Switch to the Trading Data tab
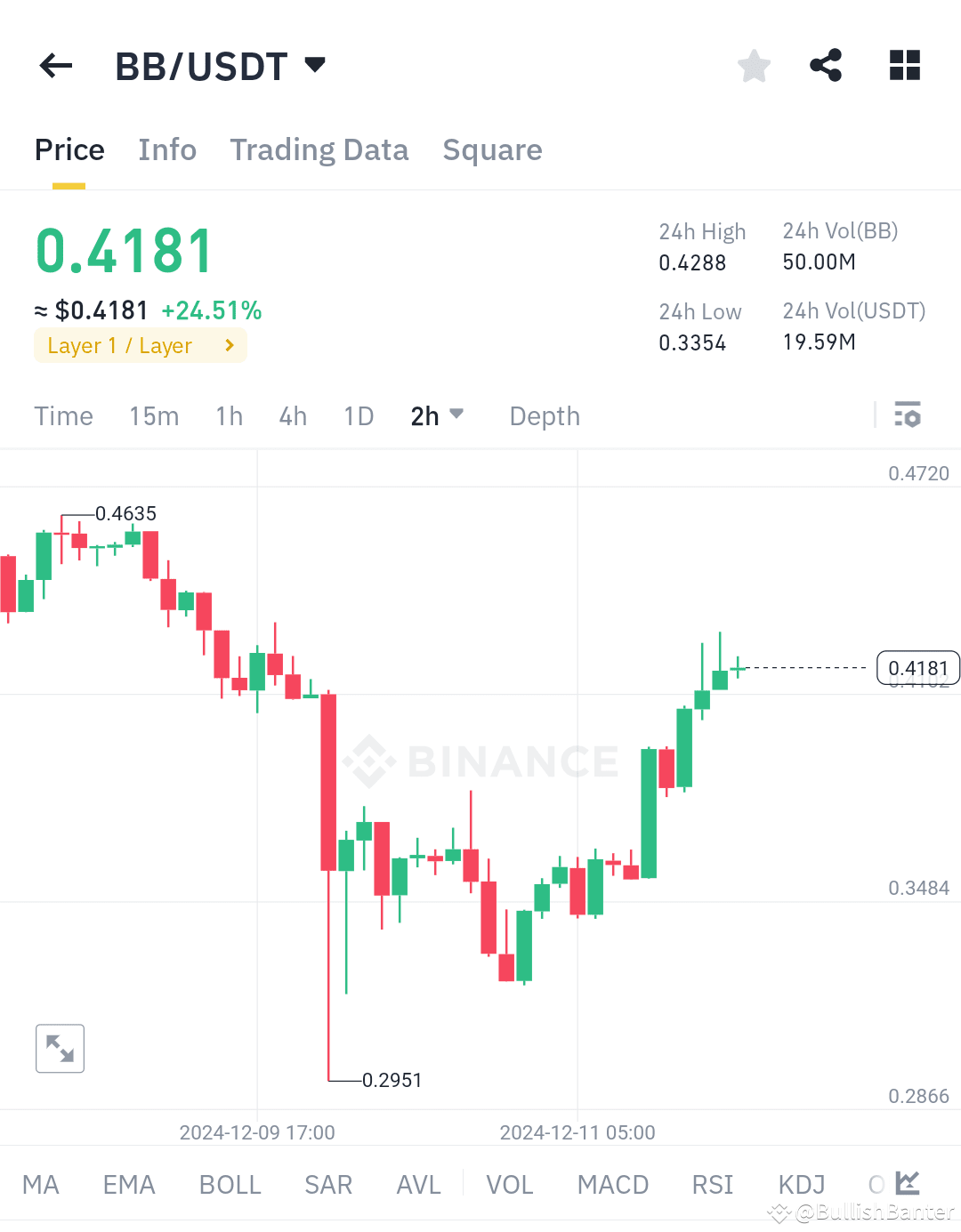This screenshot has height=1232, width=961. pyautogui.click(x=319, y=150)
